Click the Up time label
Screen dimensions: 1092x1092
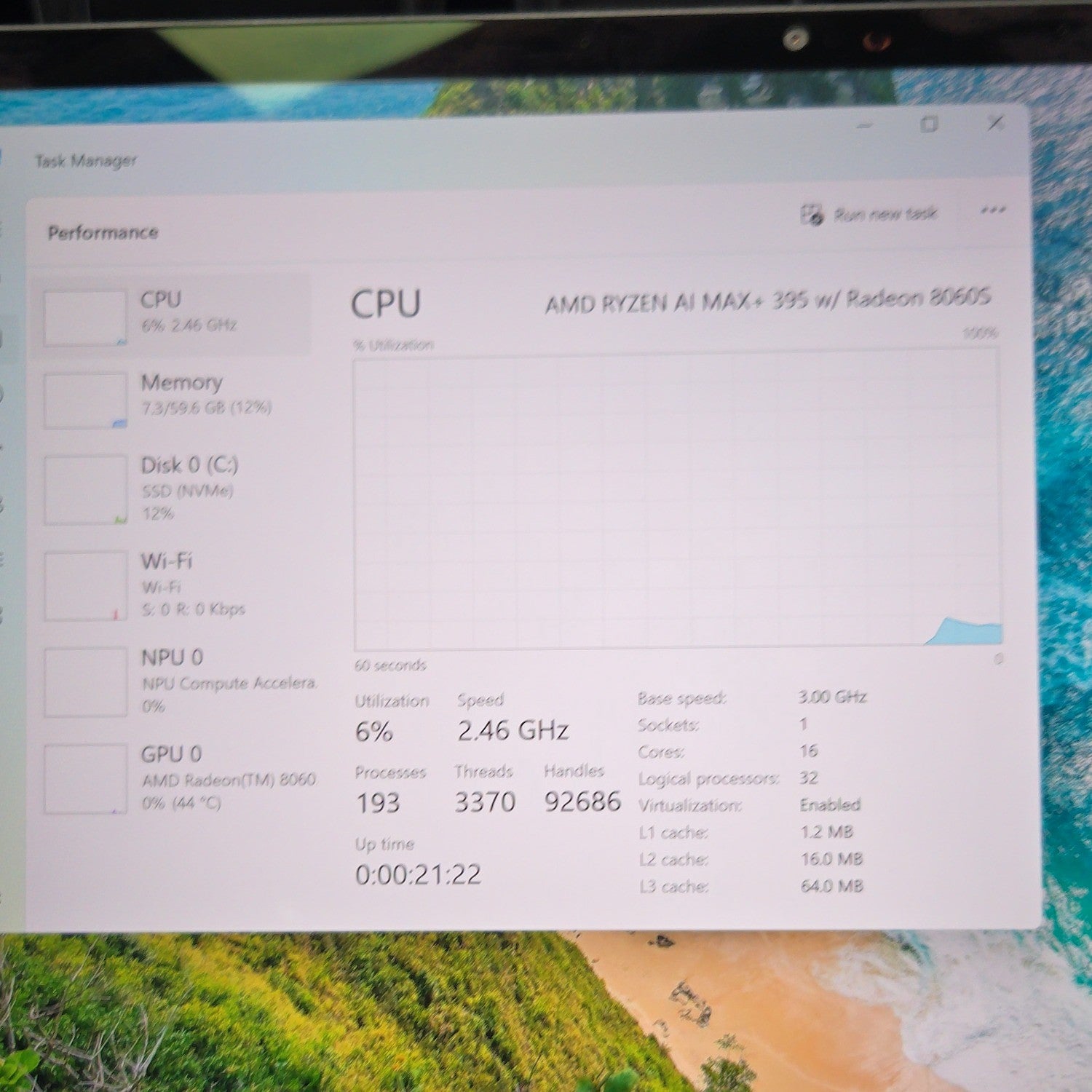click(384, 844)
